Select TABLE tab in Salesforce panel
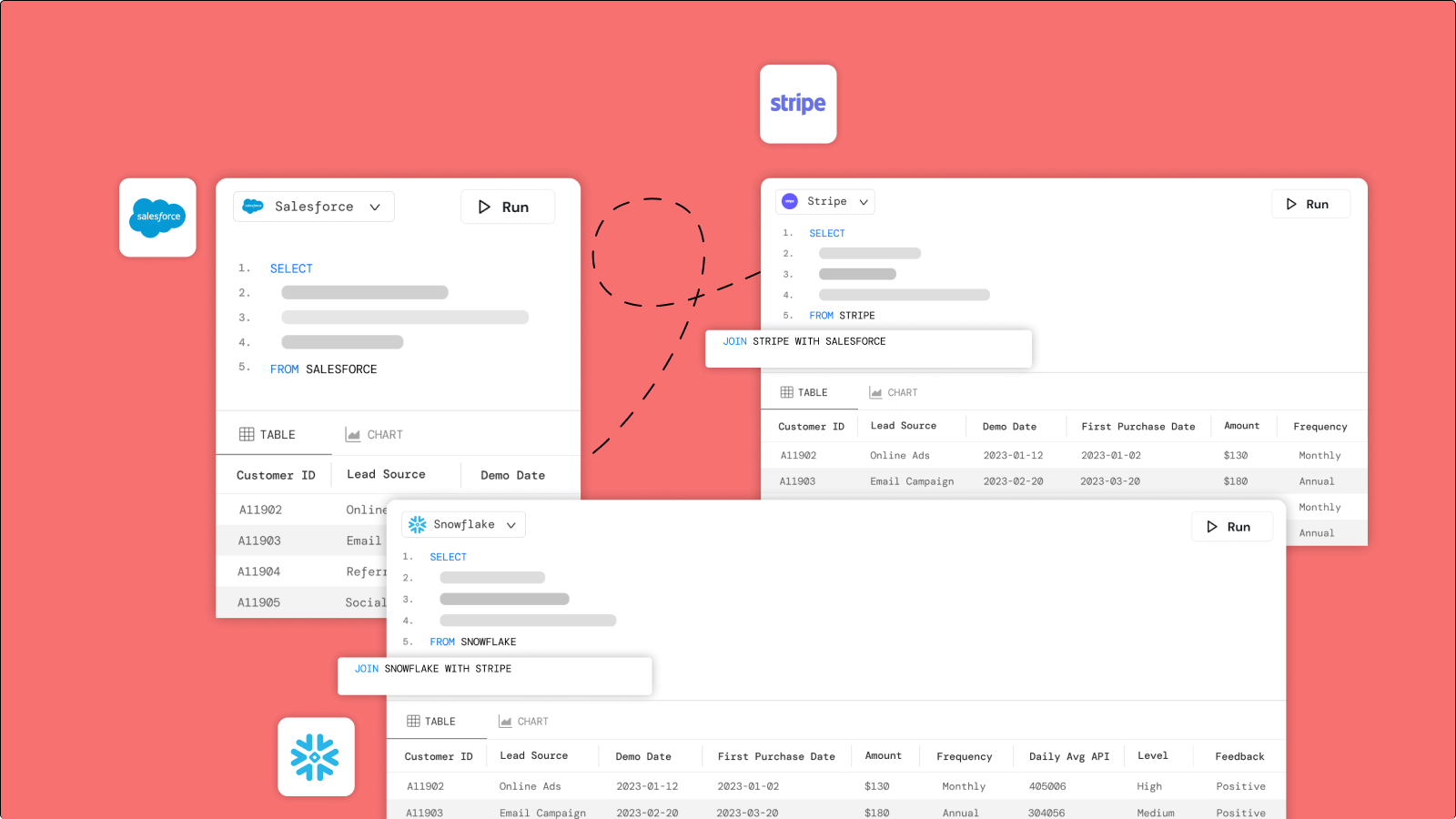The height and width of the screenshot is (819, 1456). click(268, 435)
